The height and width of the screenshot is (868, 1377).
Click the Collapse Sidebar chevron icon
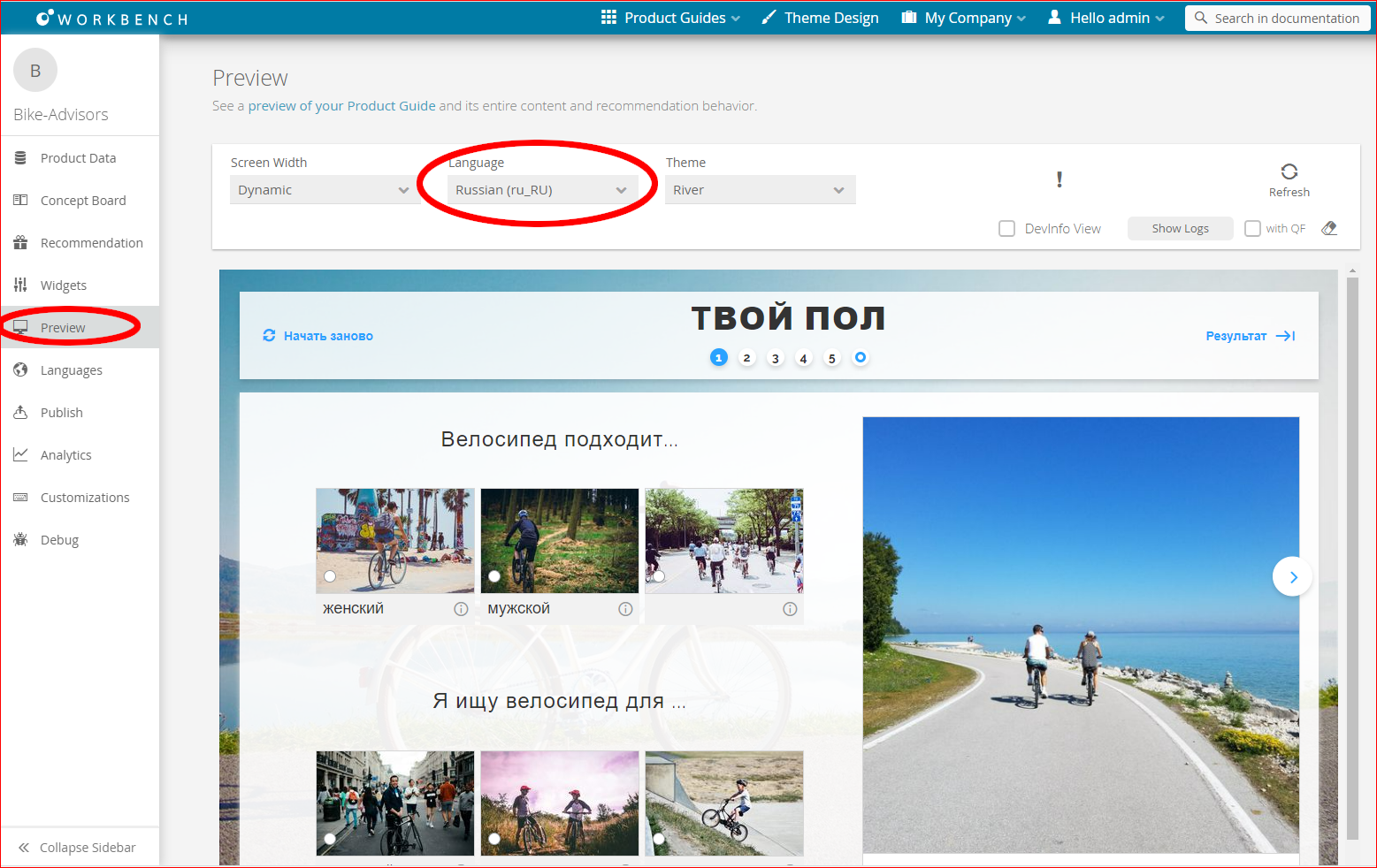pos(24,848)
